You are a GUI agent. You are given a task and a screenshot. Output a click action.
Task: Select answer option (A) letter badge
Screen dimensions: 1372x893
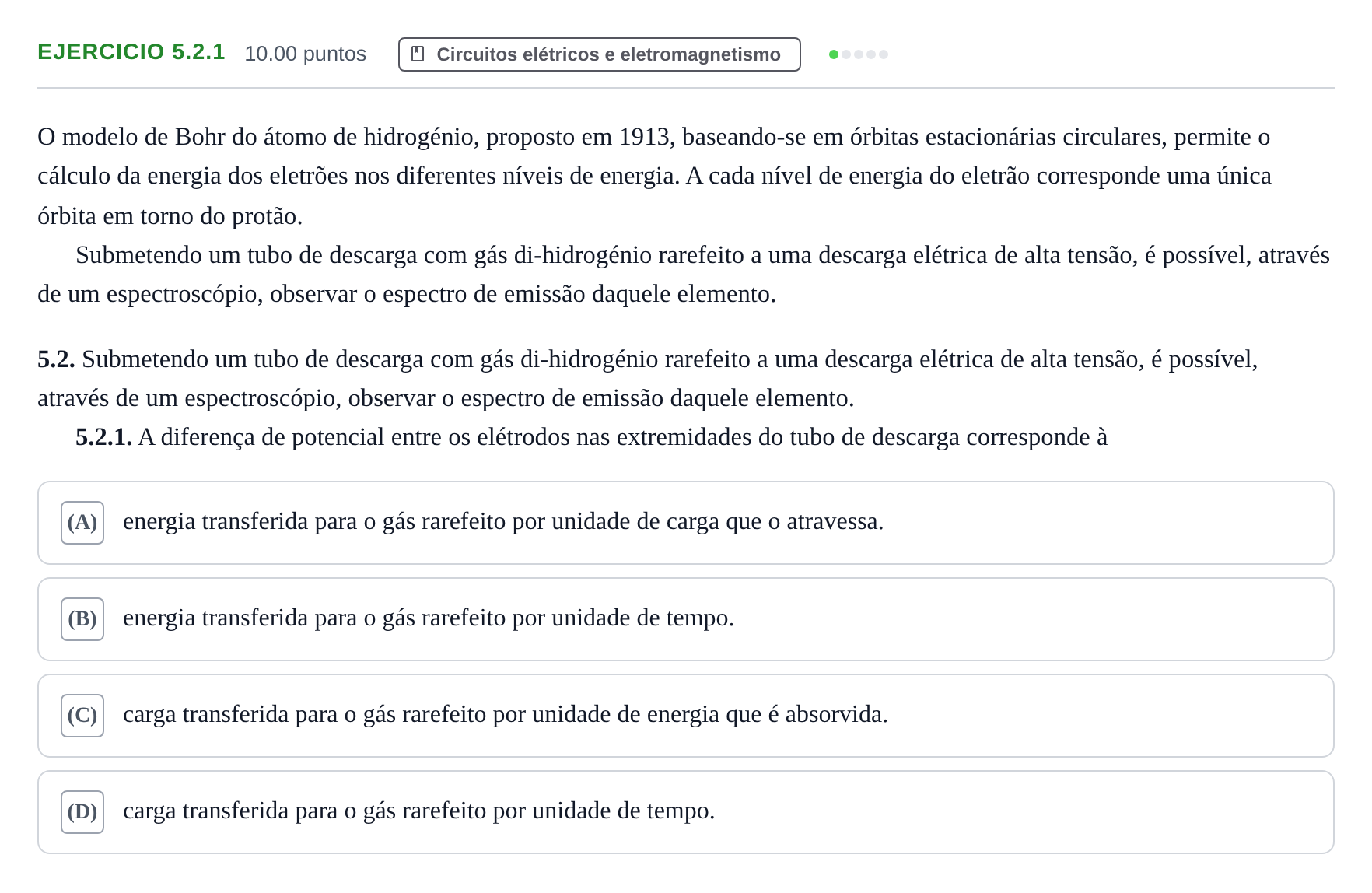(82, 523)
